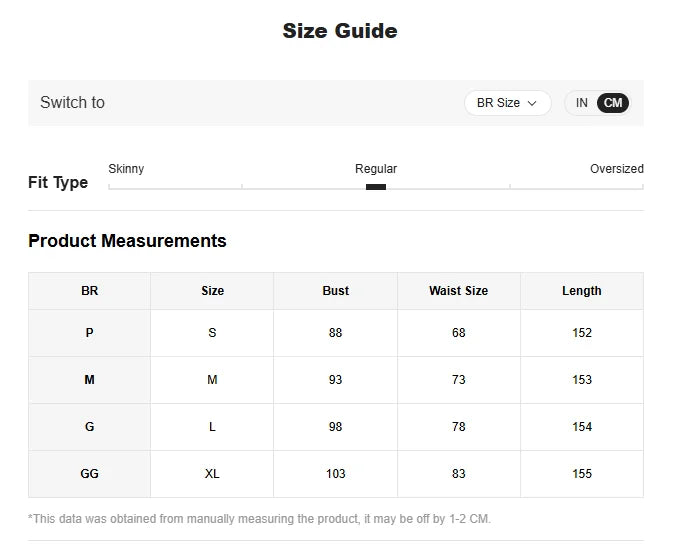This screenshot has width=673, height=554.
Task: Click the Regular fit type marker
Action: pos(376,187)
